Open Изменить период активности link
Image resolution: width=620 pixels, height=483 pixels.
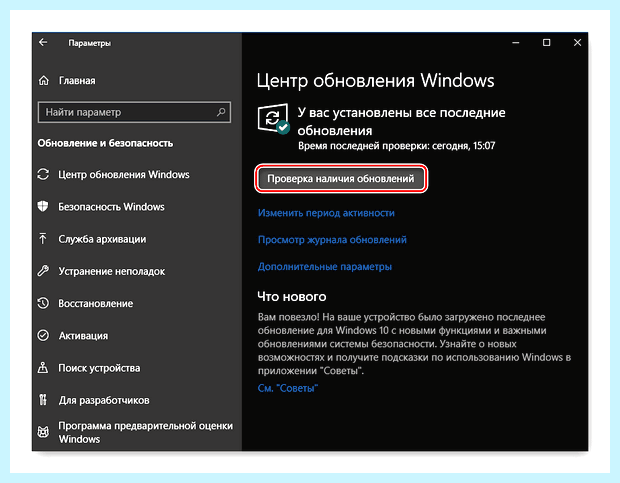pyautogui.click(x=326, y=213)
